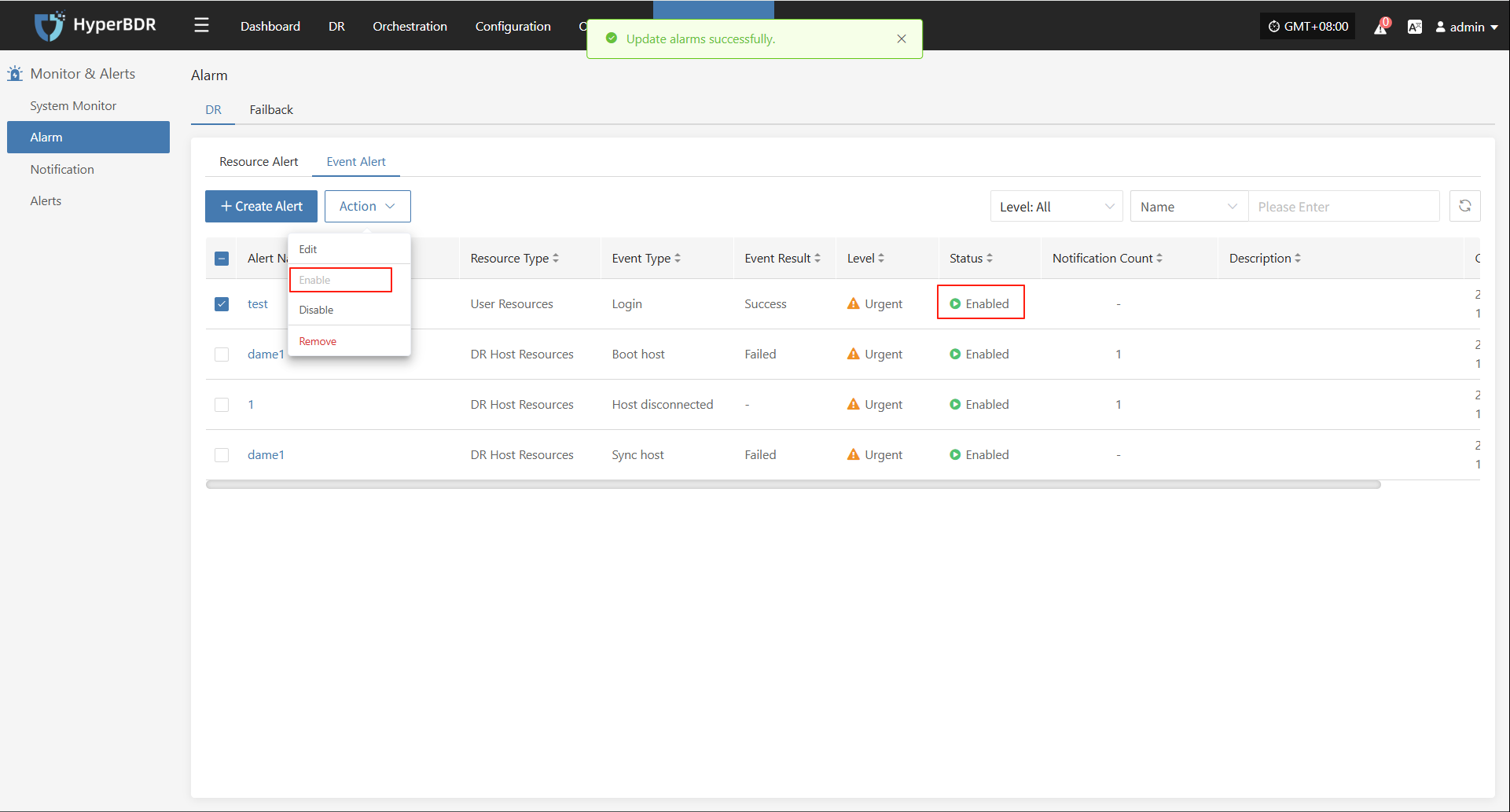Sort by Level column

click(881, 258)
